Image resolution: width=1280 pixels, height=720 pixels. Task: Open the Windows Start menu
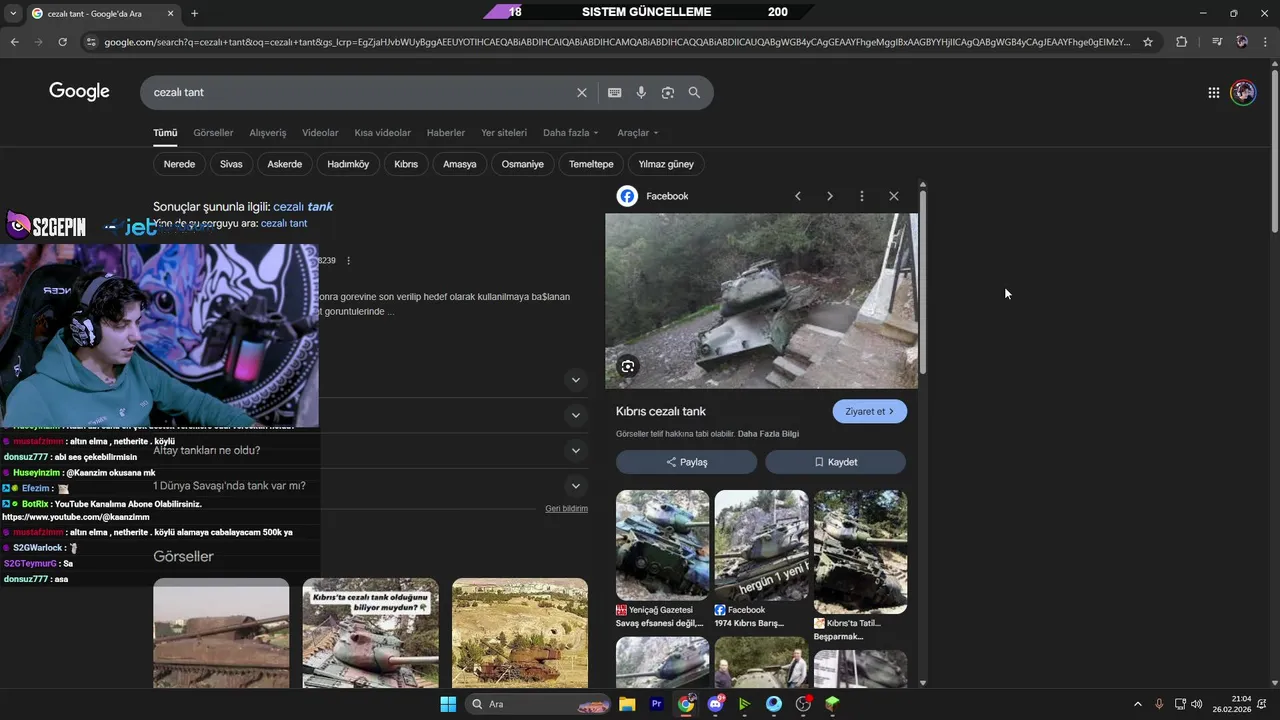pyautogui.click(x=448, y=704)
